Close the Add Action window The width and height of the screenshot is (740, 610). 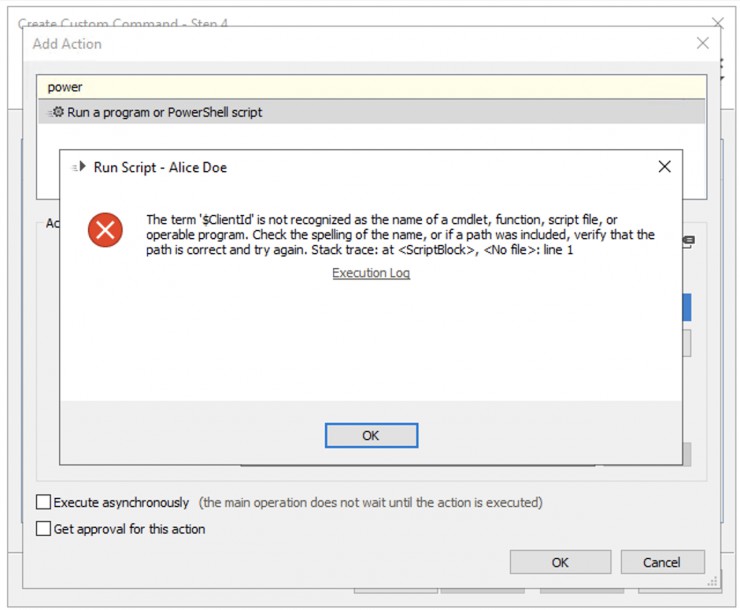point(703,43)
